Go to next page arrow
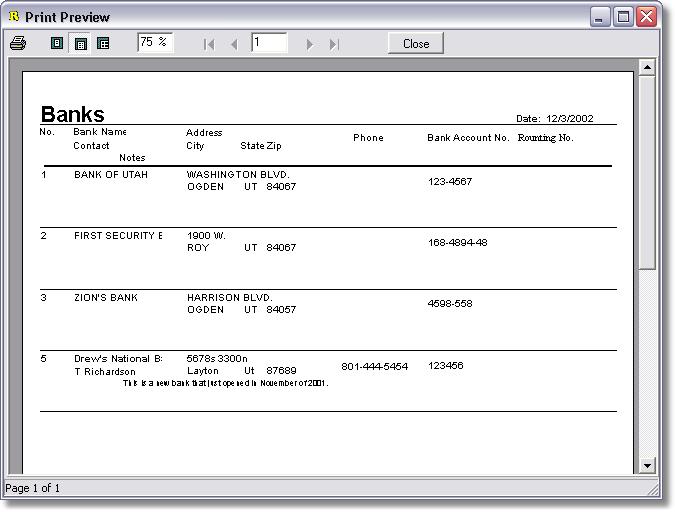This screenshot has height=512, width=675. [309, 44]
